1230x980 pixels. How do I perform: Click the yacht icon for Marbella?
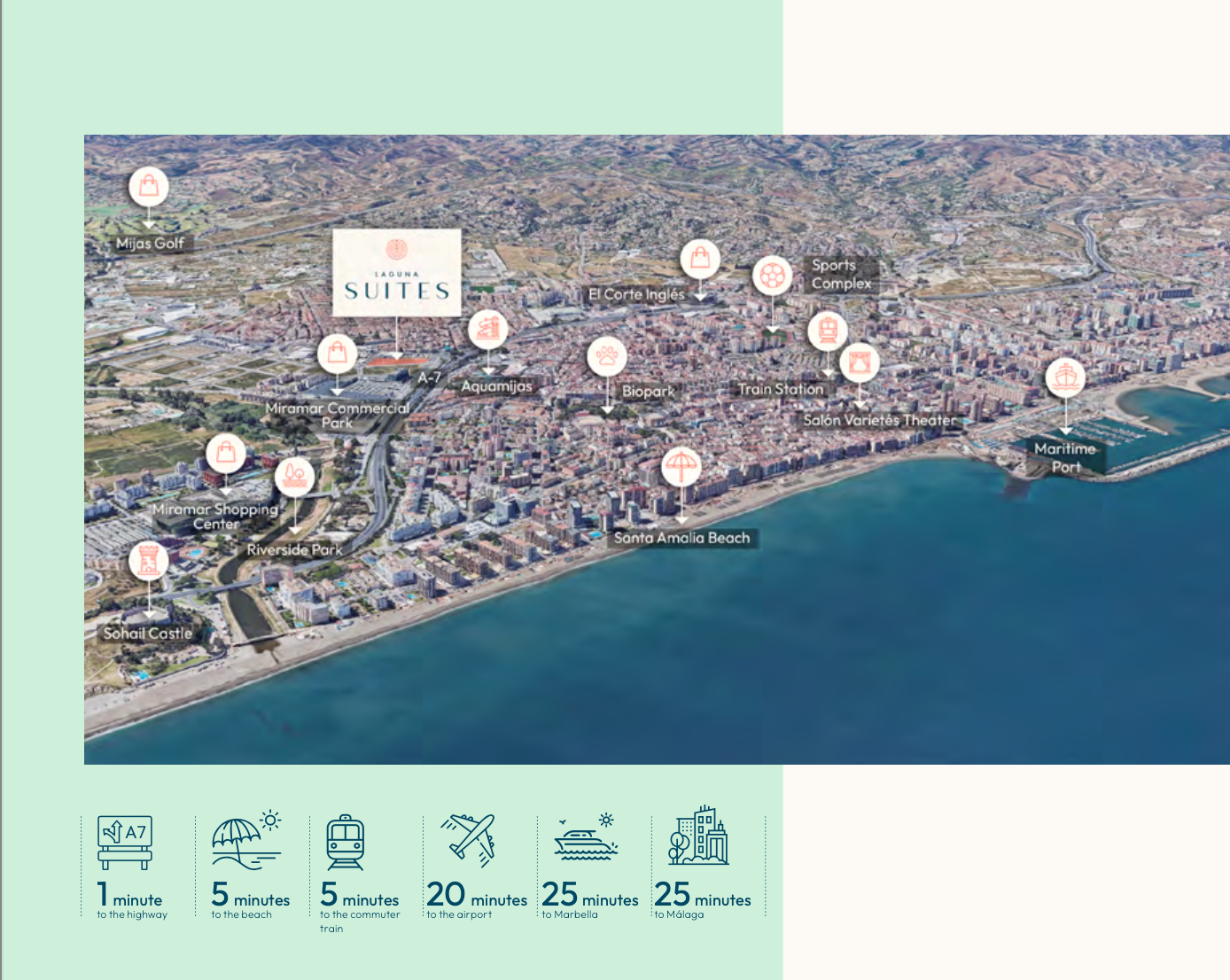(x=587, y=838)
